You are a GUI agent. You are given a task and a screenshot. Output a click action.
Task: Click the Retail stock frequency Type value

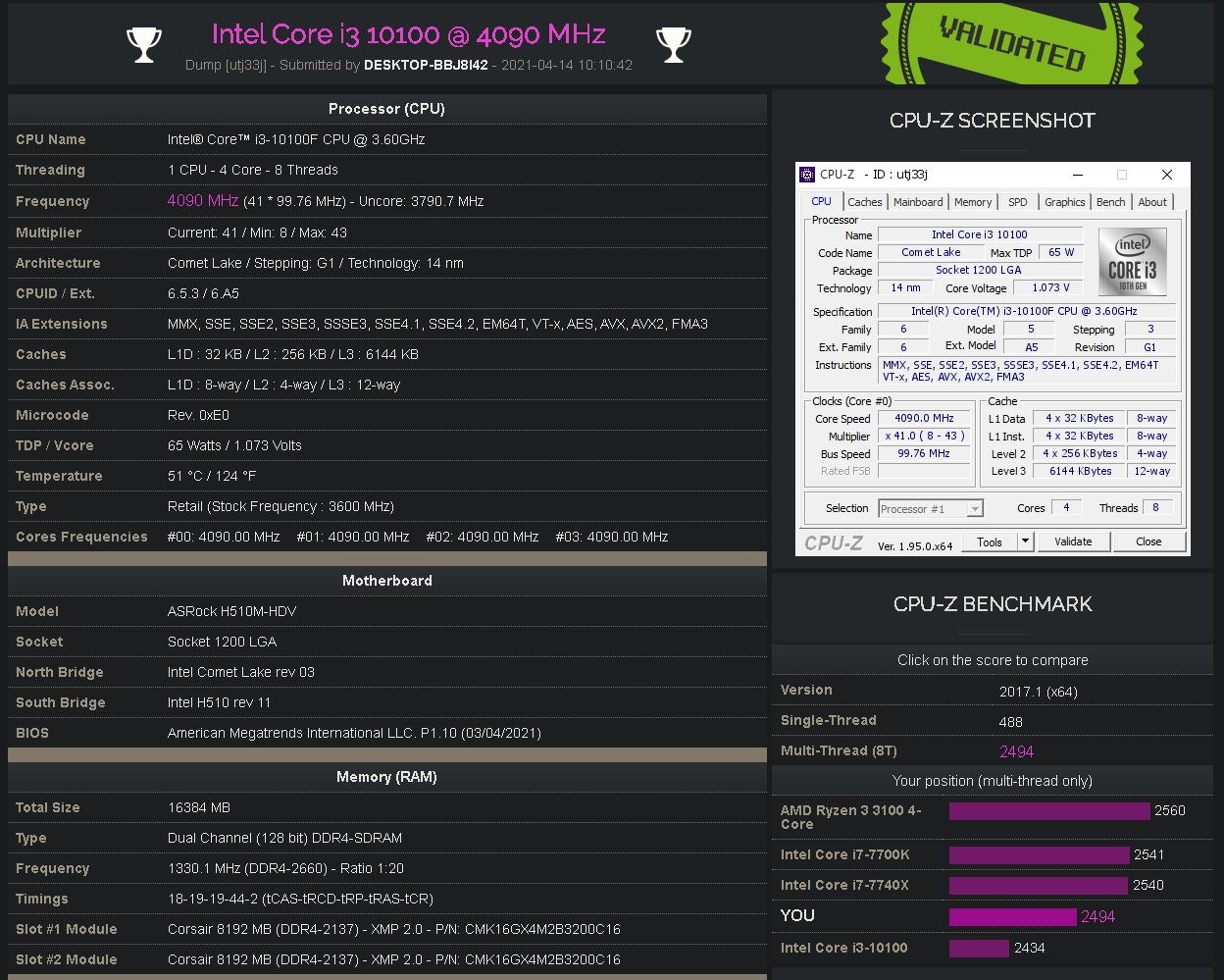point(280,506)
